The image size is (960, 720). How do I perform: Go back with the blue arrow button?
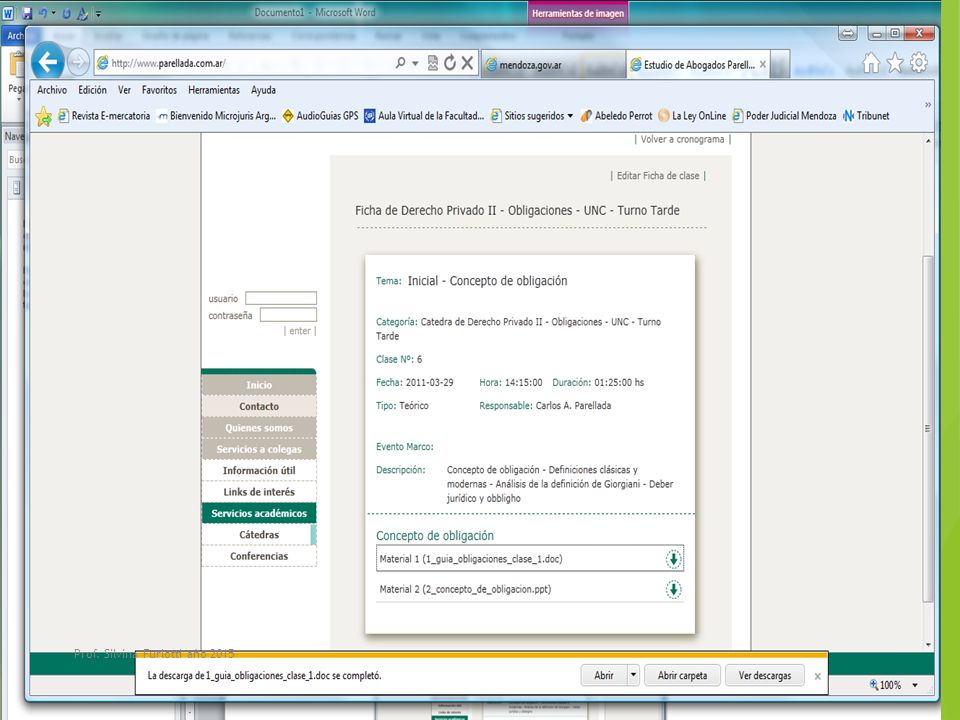click(48, 61)
